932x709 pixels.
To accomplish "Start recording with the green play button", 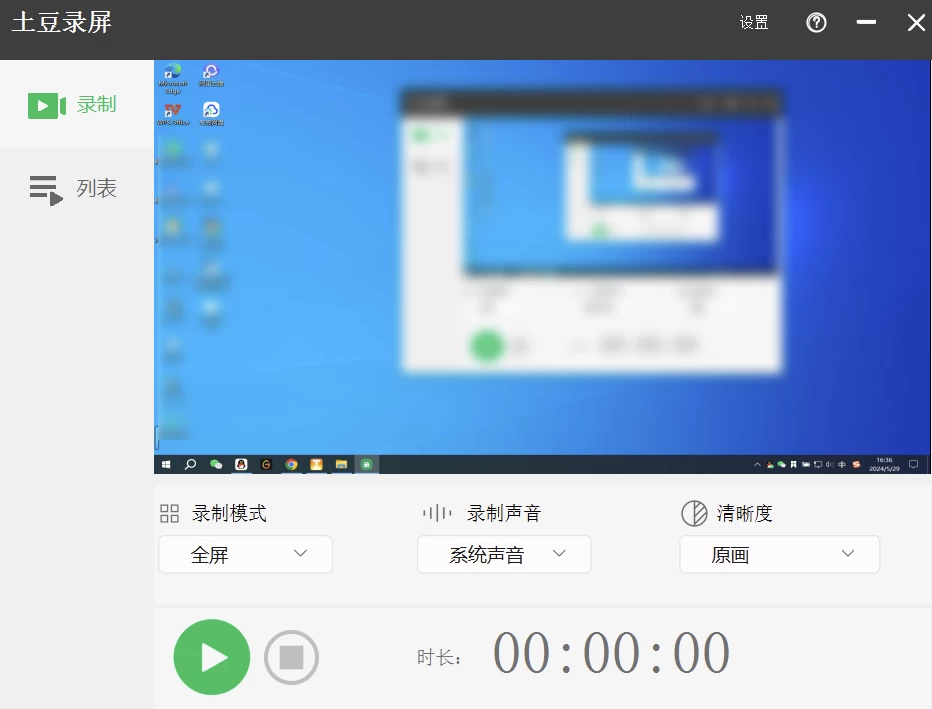I will pos(211,657).
